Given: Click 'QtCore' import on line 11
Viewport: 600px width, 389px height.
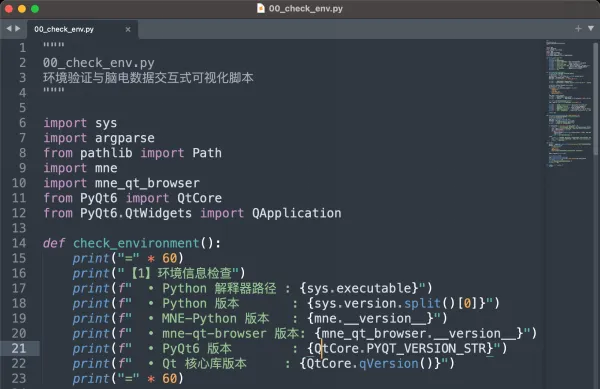Looking at the screenshot, I should click(x=199, y=198).
